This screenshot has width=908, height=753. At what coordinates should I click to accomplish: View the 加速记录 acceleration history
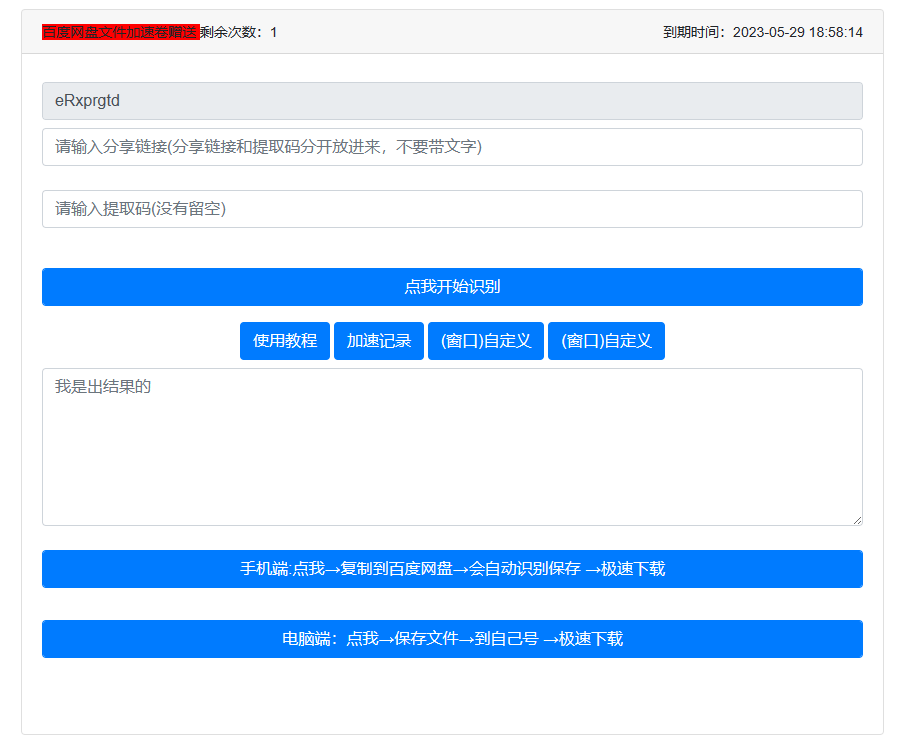click(x=378, y=341)
